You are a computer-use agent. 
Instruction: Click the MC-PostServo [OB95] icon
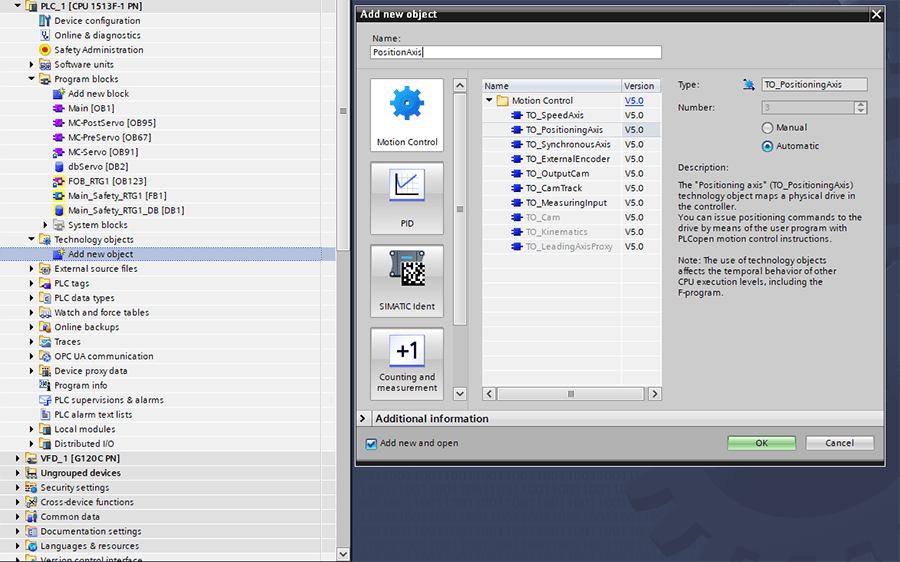(x=59, y=123)
